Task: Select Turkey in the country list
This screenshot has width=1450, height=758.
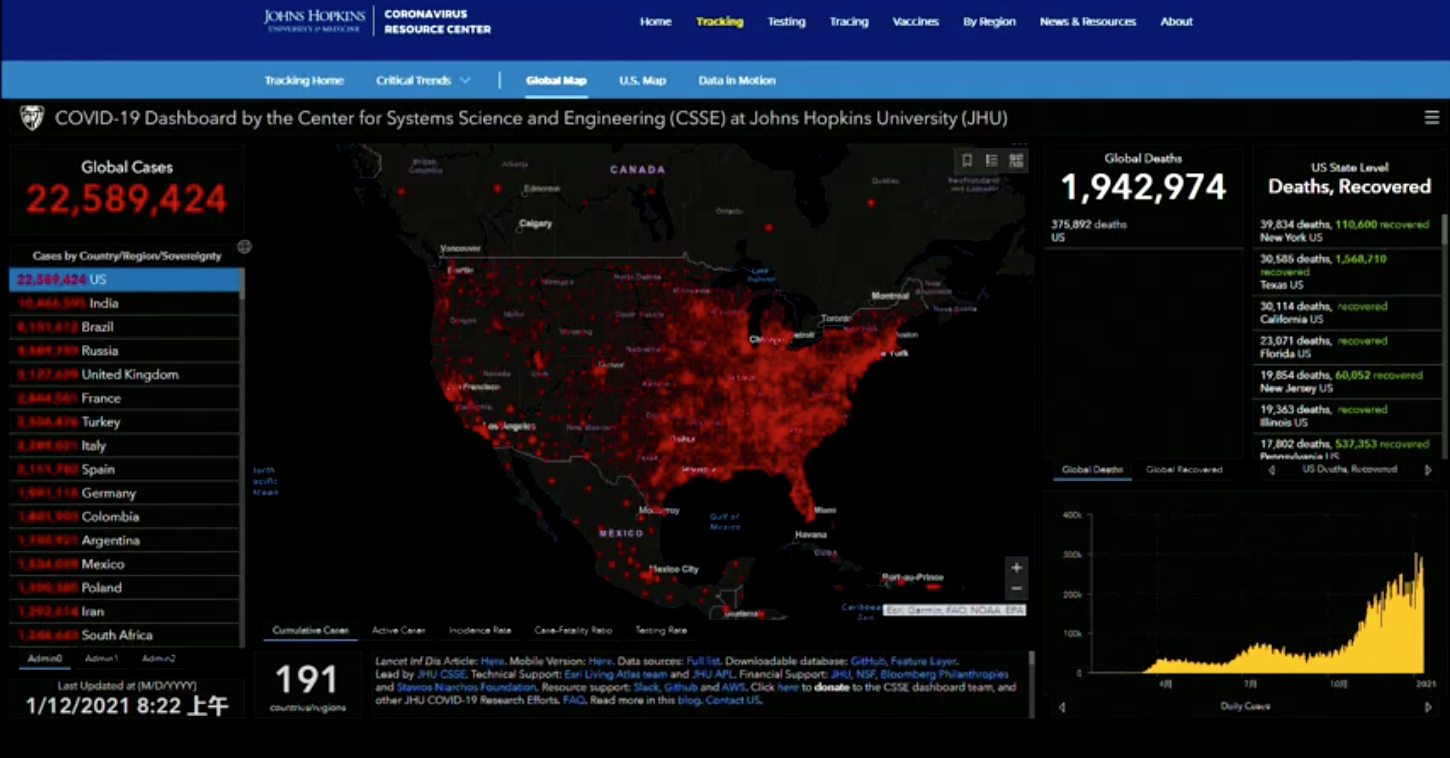Action: pos(125,422)
